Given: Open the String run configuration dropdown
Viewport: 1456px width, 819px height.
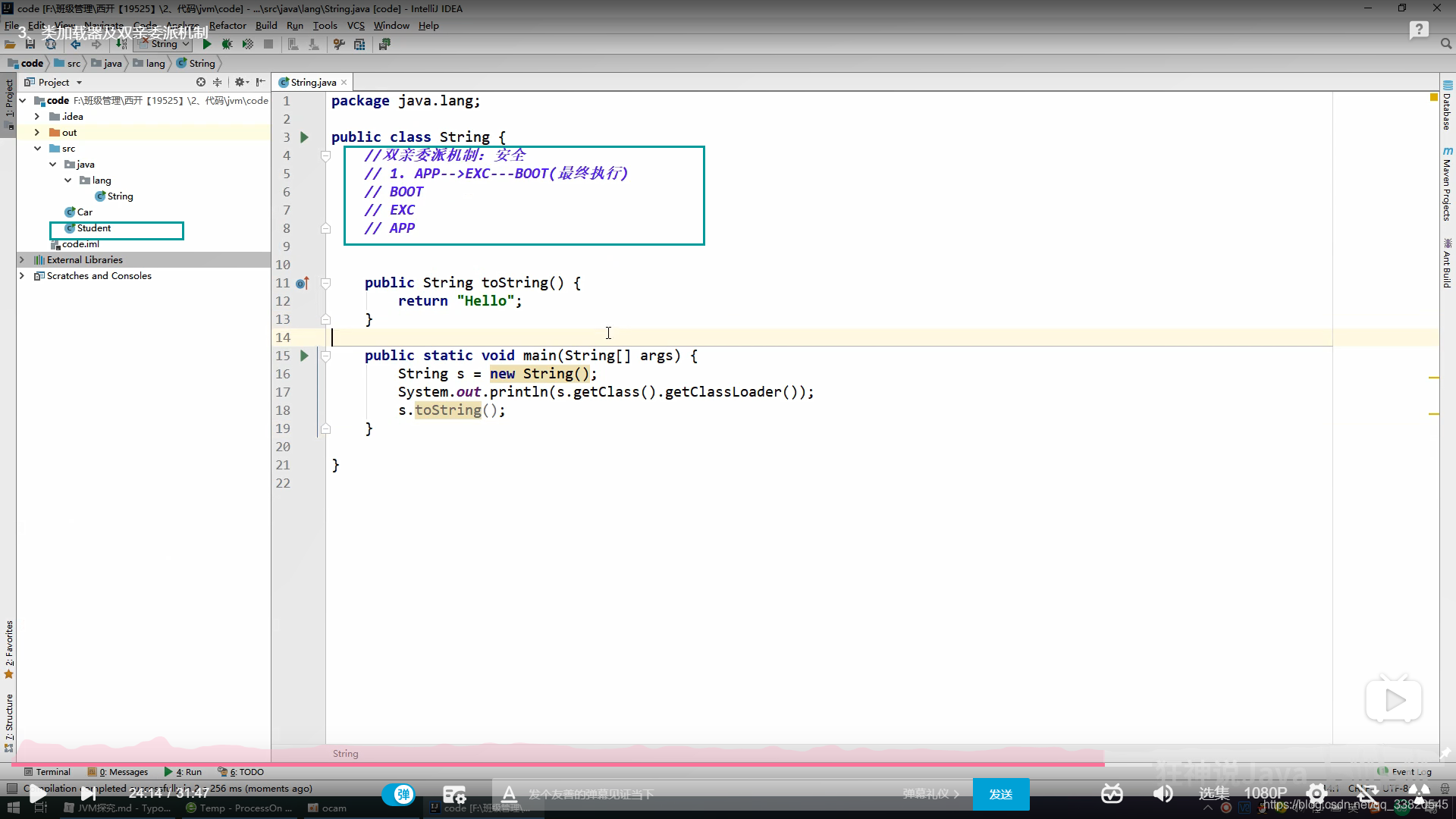Looking at the screenshot, I should click(x=164, y=44).
